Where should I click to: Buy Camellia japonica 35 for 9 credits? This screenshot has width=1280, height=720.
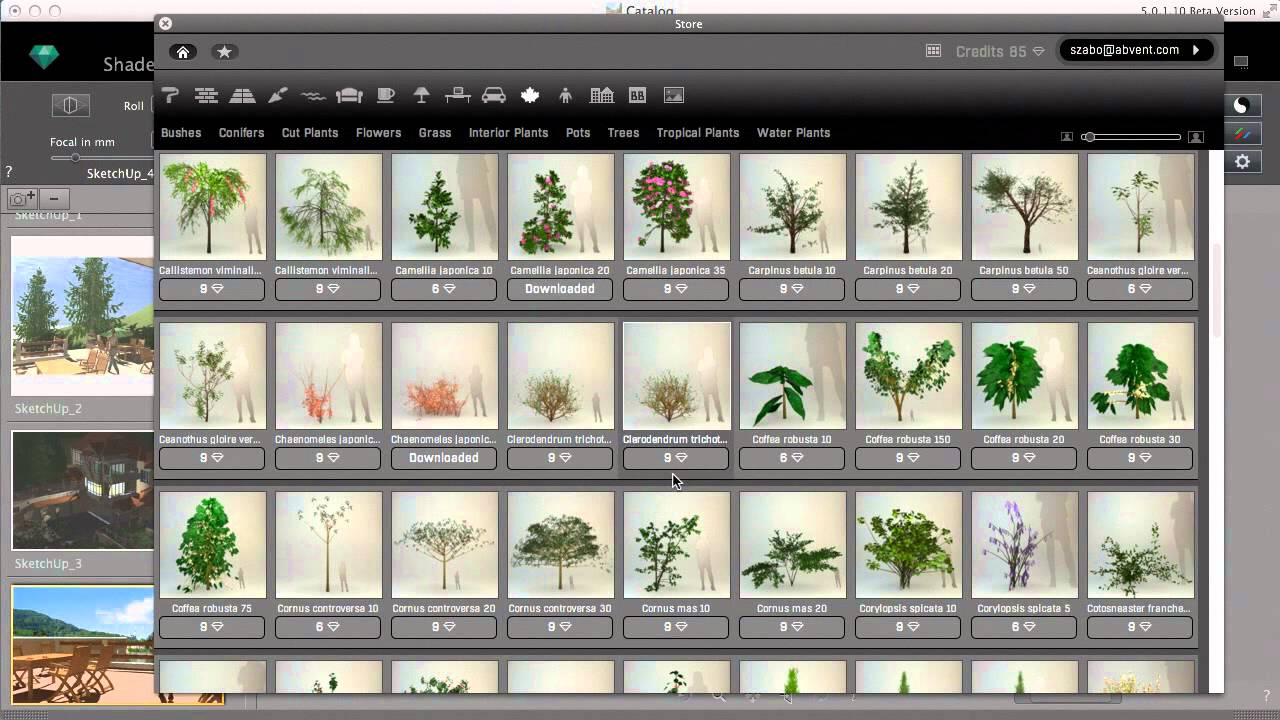[x=676, y=289]
